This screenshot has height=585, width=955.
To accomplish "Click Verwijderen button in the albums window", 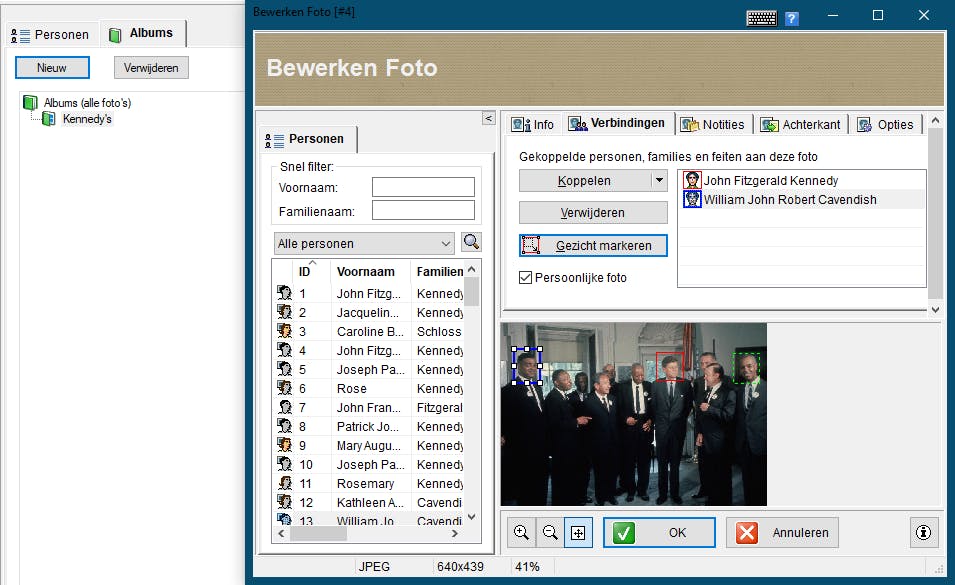I will pos(151,68).
